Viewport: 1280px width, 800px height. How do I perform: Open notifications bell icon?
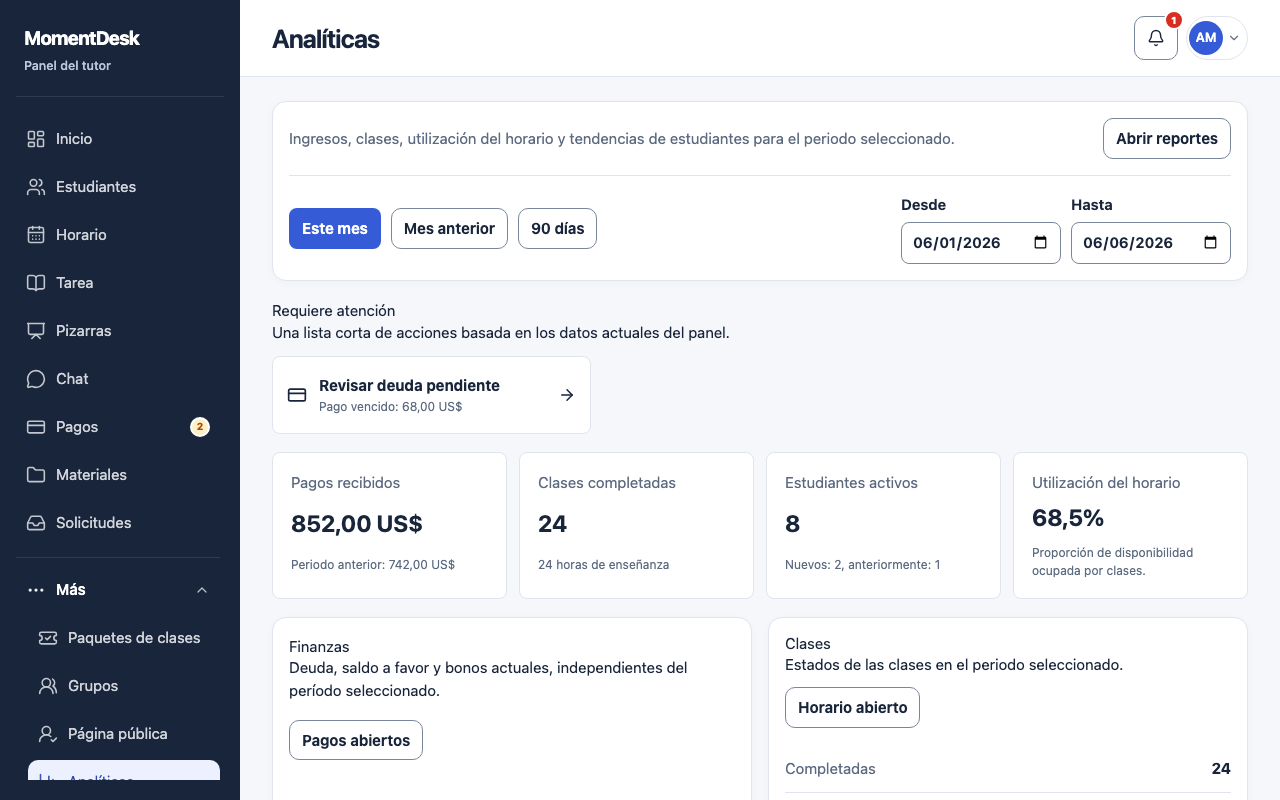pos(1156,38)
